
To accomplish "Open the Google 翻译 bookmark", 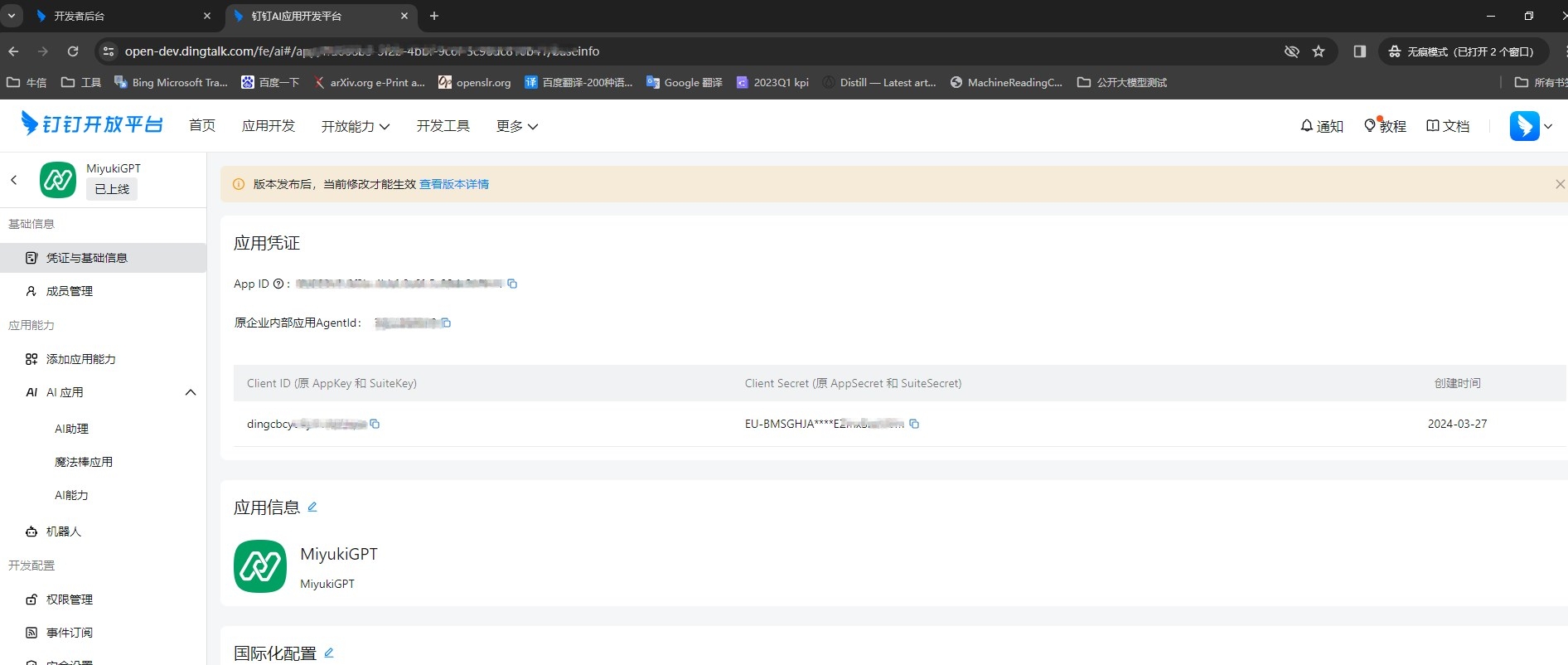I will (685, 82).
